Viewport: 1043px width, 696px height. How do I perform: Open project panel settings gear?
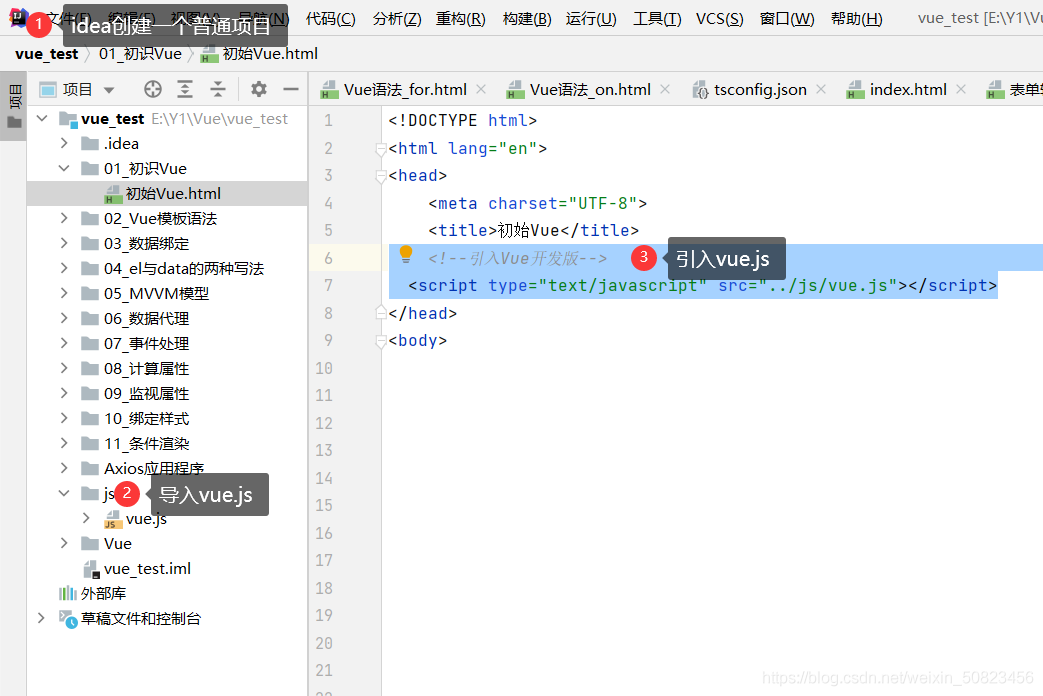[259, 89]
